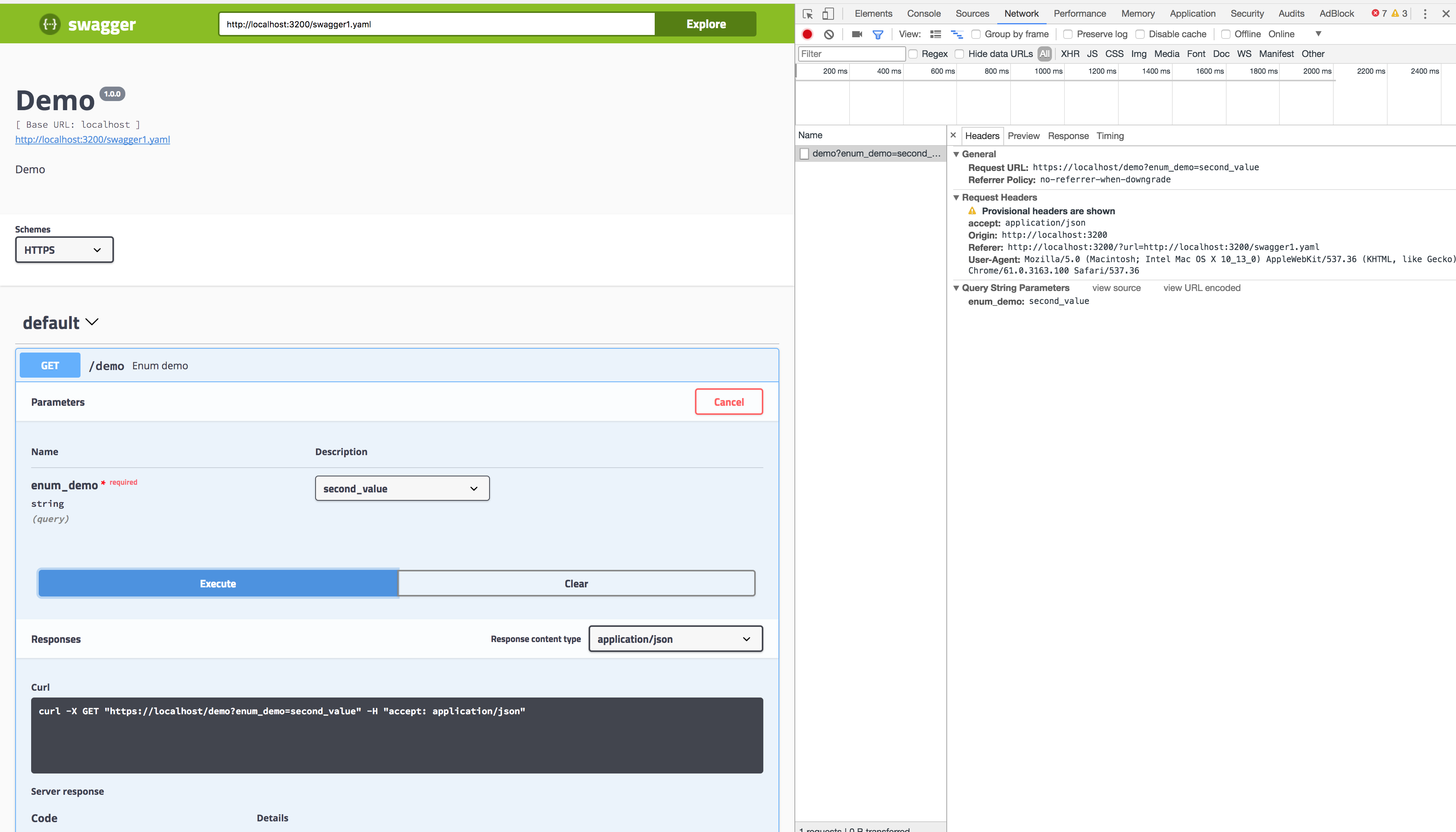Tick the Hide data URLs checkbox
Image resolution: width=1456 pixels, height=832 pixels.
(960, 54)
